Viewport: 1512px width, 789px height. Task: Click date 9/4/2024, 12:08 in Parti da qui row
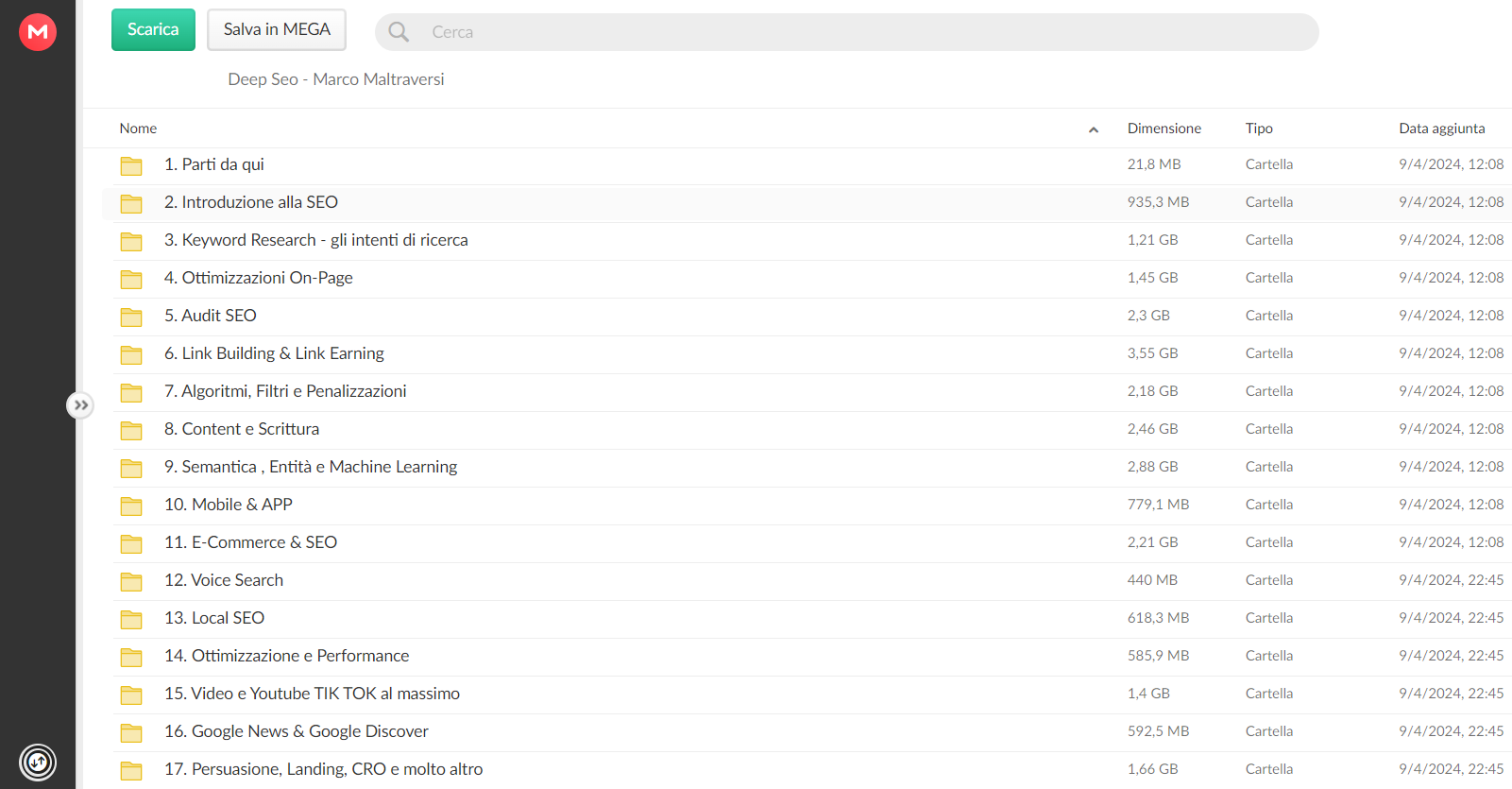coord(1452,164)
